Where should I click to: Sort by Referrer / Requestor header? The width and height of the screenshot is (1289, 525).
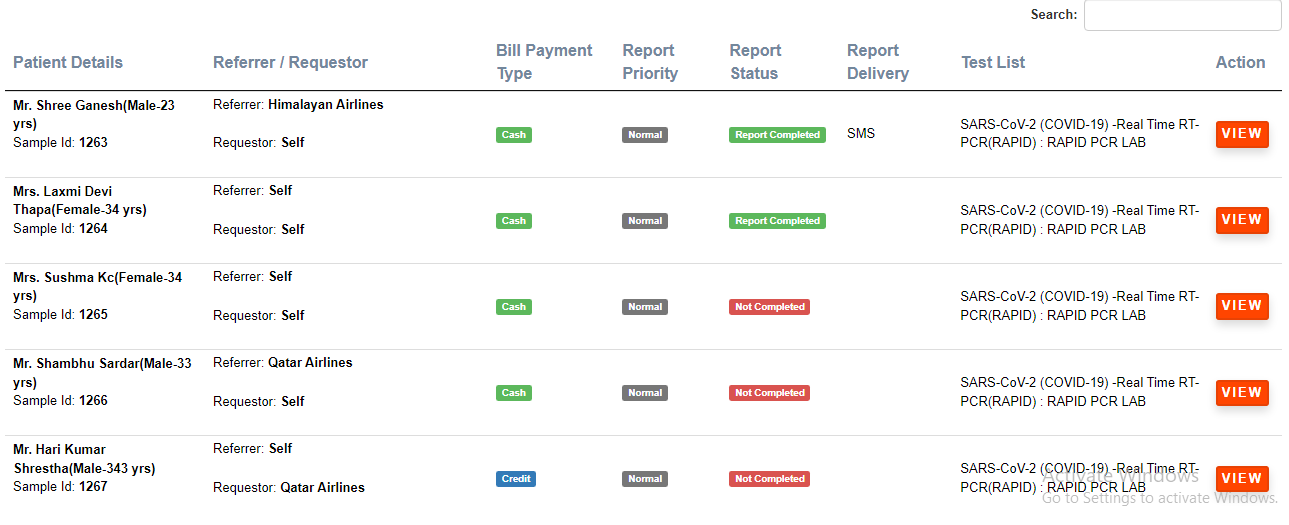pyautogui.click(x=290, y=62)
